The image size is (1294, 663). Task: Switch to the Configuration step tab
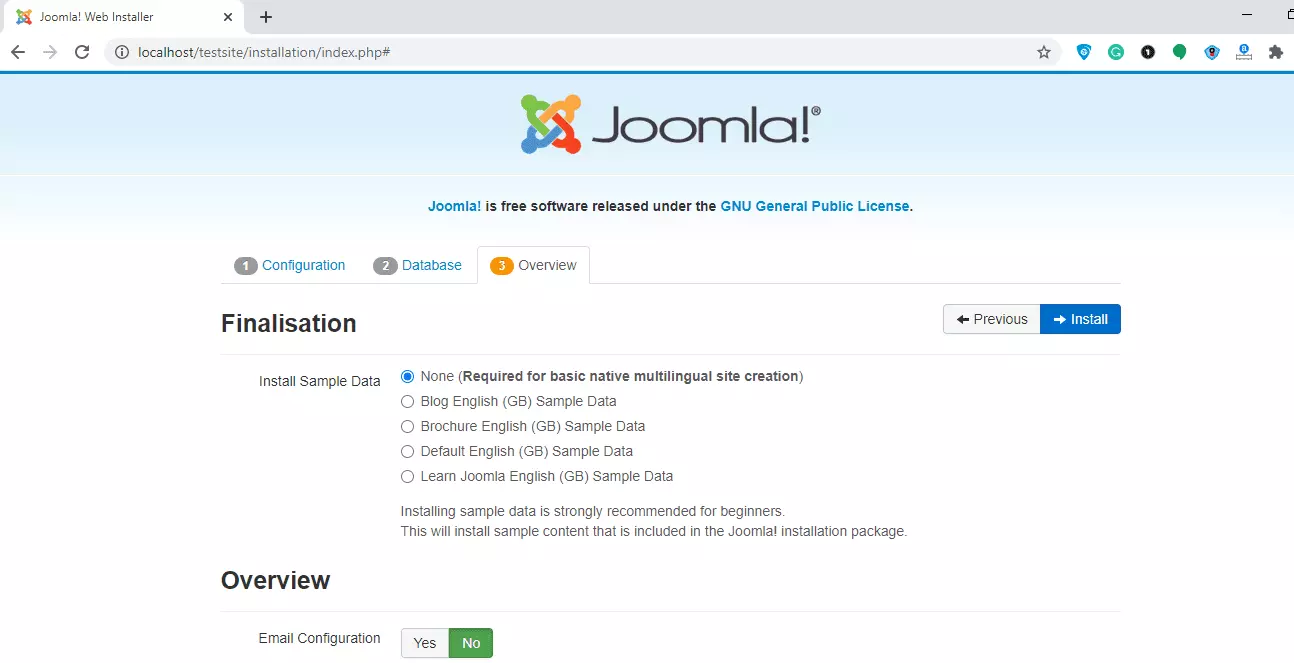[x=290, y=265]
